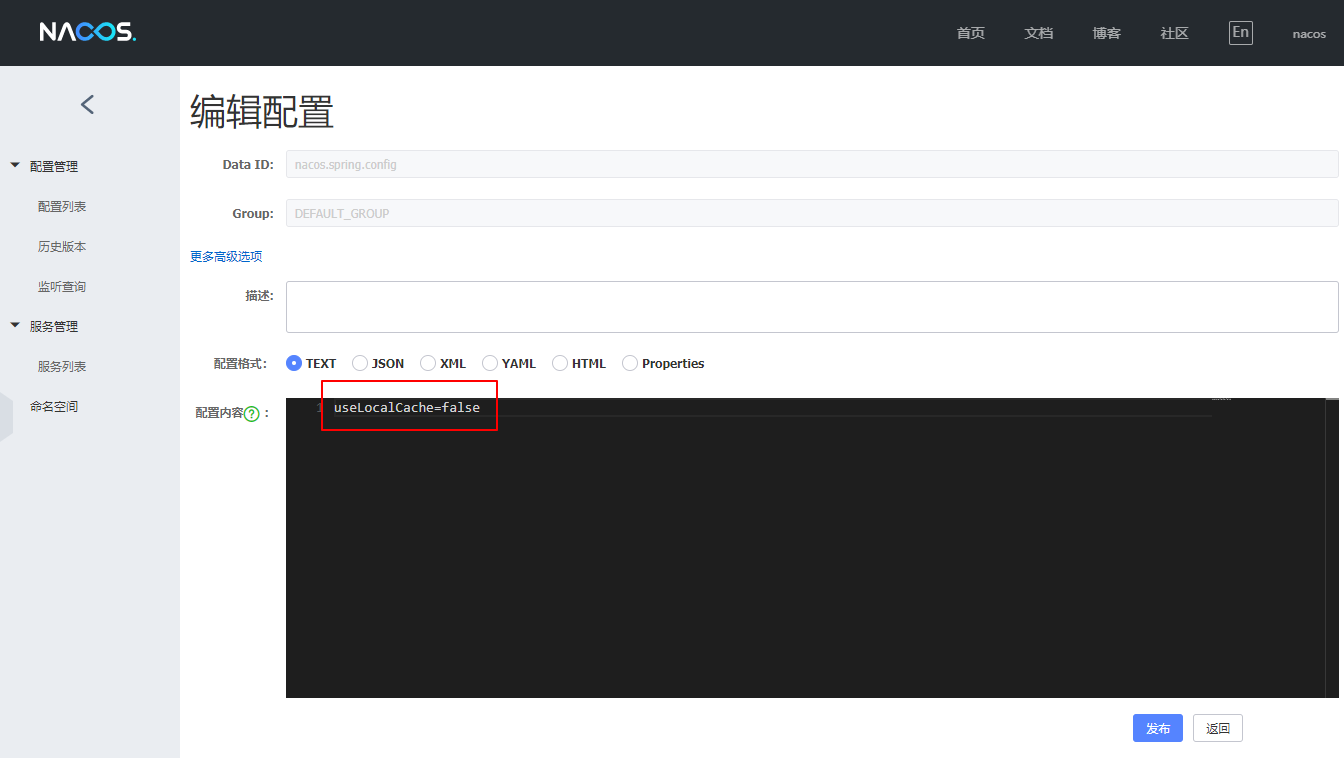Click the useLocalCache=false line in editor
This screenshot has height=758, width=1344.
coord(407,408)
